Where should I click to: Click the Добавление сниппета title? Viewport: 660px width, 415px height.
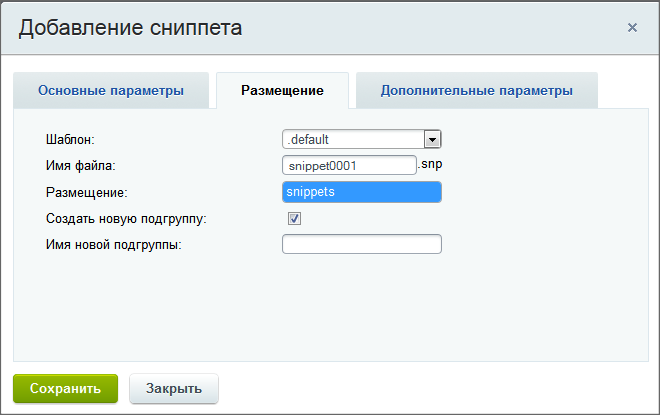click(x=130, y=28)
